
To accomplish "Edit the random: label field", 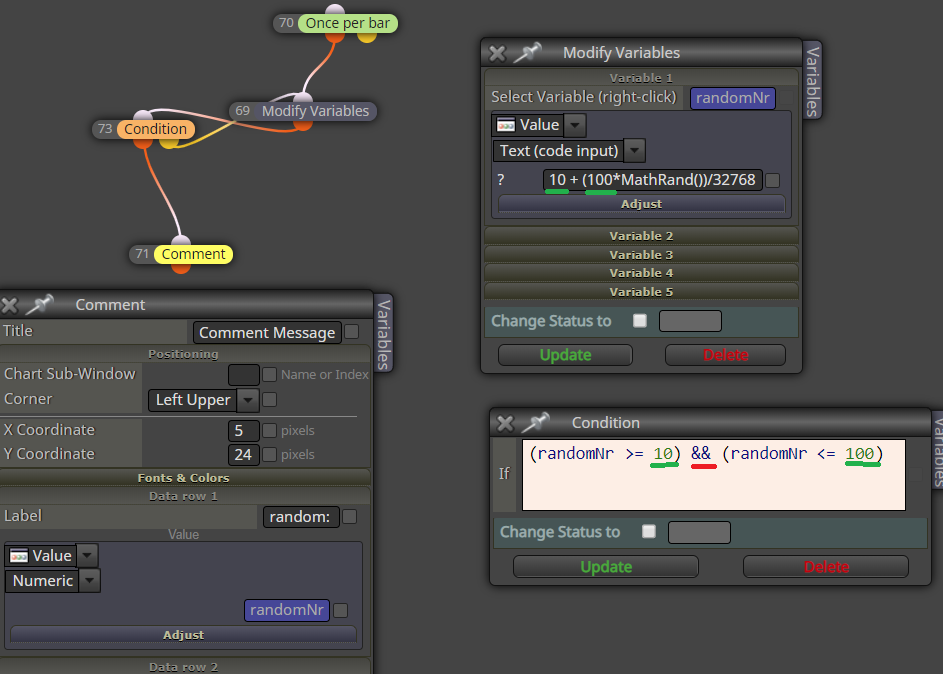I will point(301,516).
